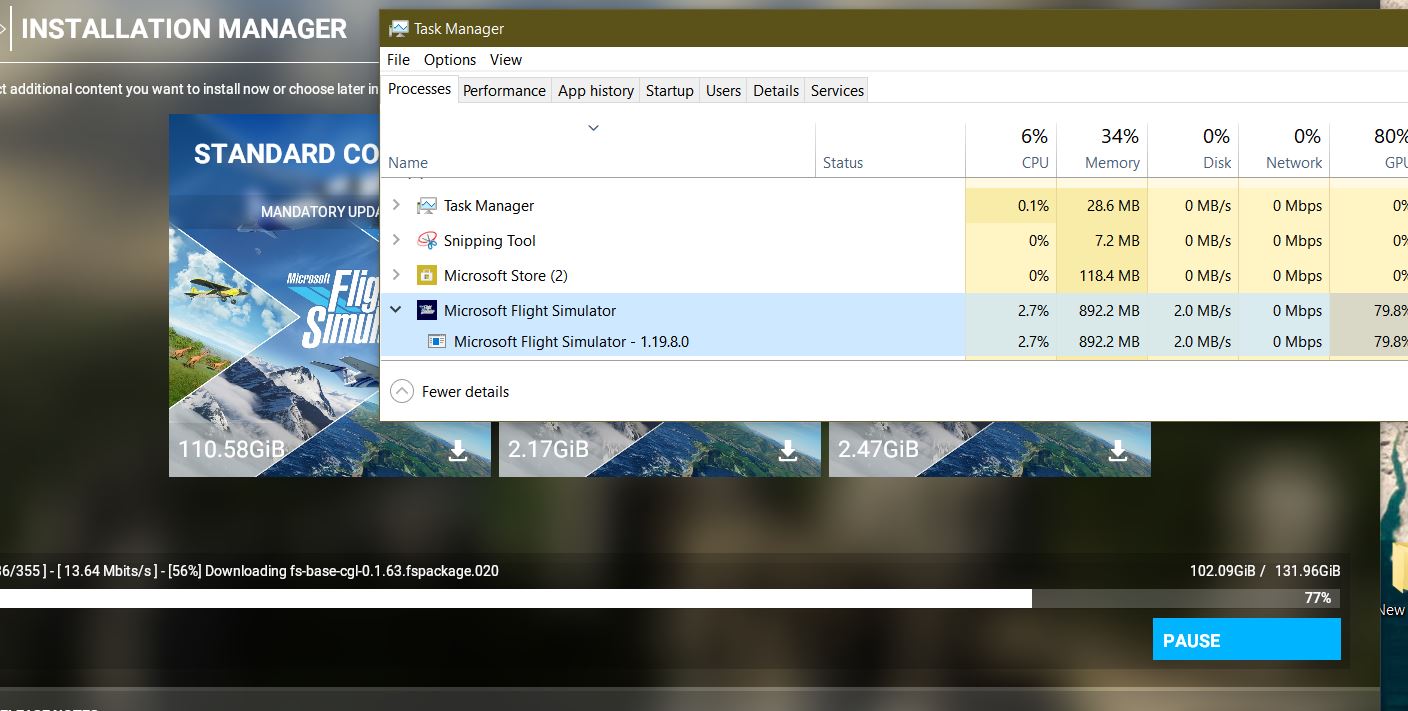Open the Options menu in Task Manager

tap(450, 60)
